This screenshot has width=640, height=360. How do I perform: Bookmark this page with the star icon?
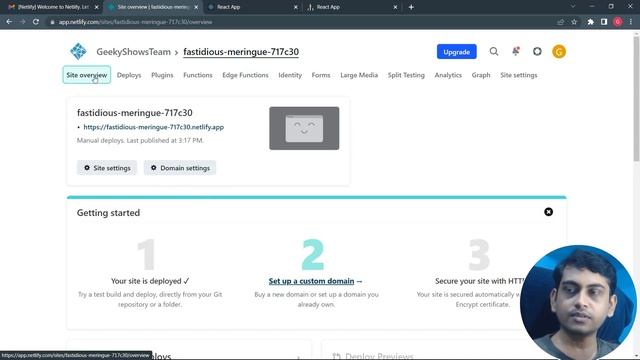click(x=574, y=22)
